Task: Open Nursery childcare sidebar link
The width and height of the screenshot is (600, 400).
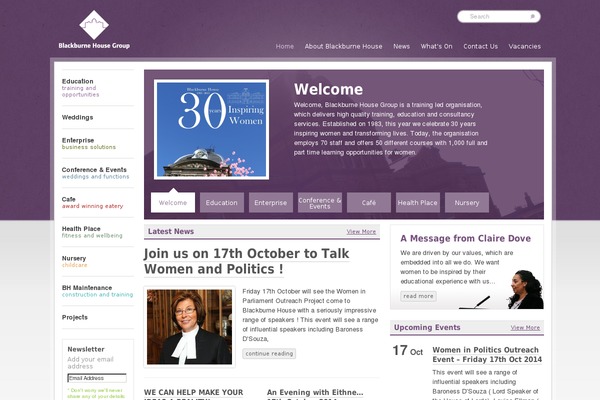Action: [x=98, y=261]
